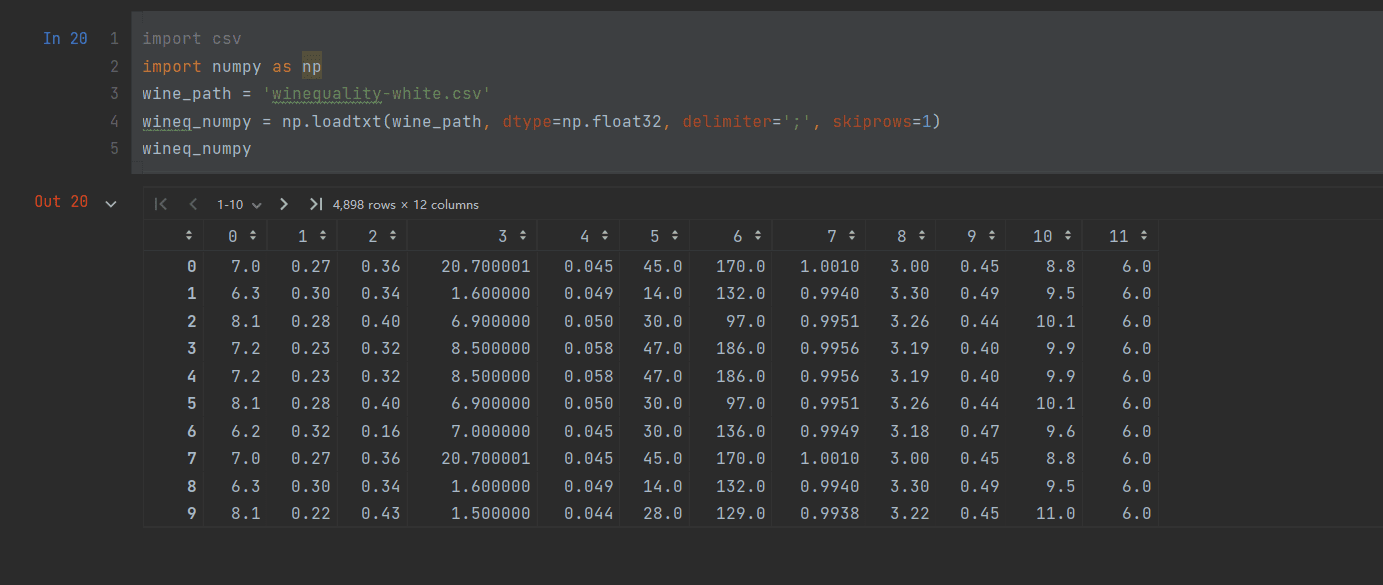Viewport: 1383px width, 585px height.
Task: Go to previous page of rows
Action: [x=193, y=204]
